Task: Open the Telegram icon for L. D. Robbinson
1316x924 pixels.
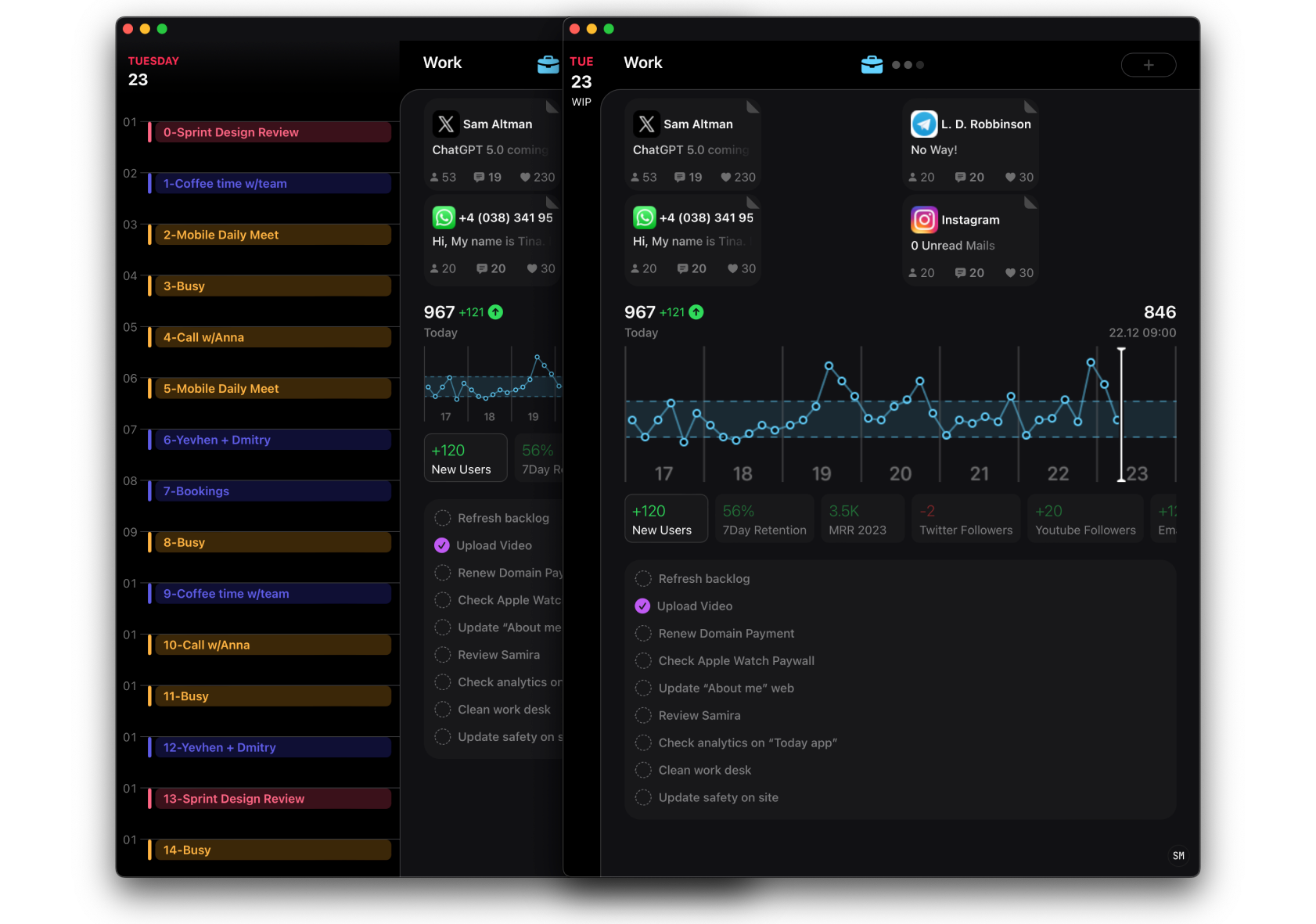Action: (x=924, y=124)
